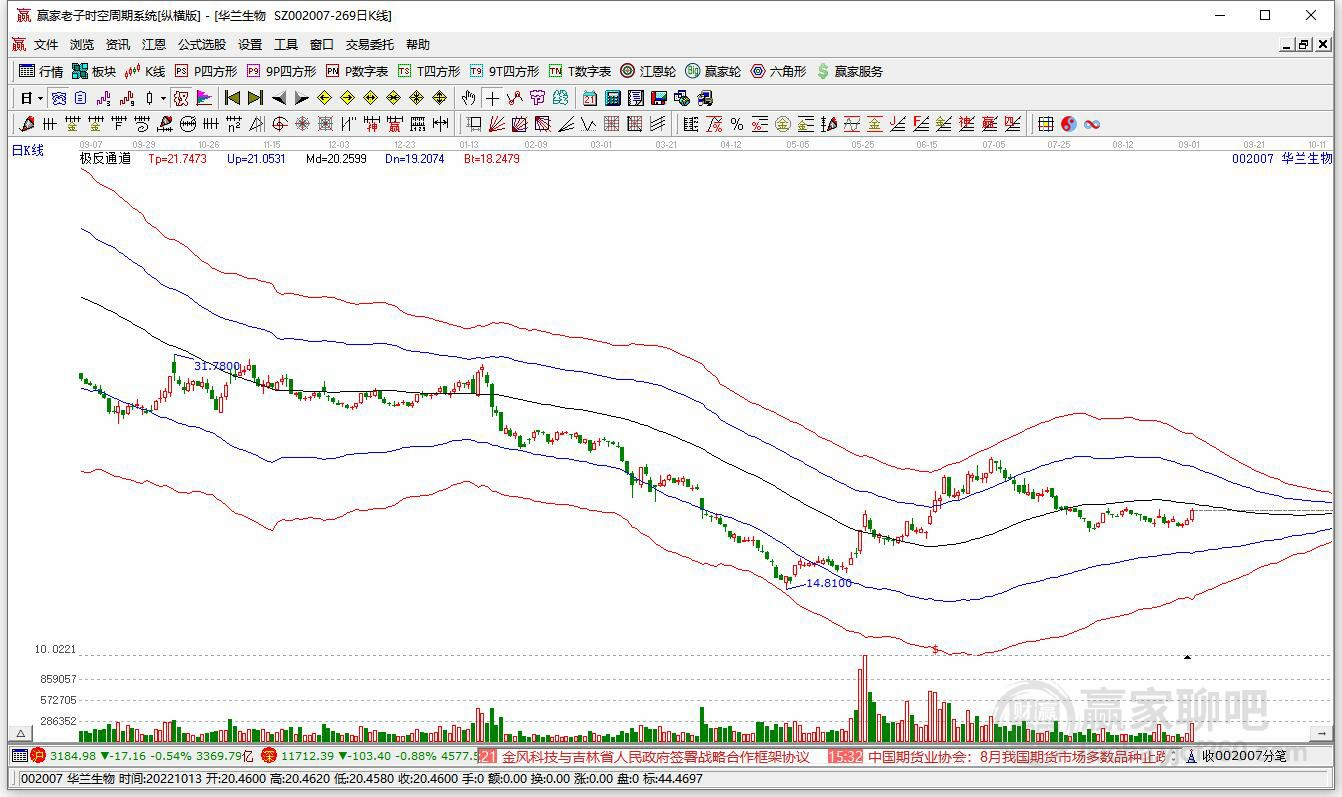Open 赢家服务 with dollar icon
The image size is (1342, 797).
click(x=849, y=71)
